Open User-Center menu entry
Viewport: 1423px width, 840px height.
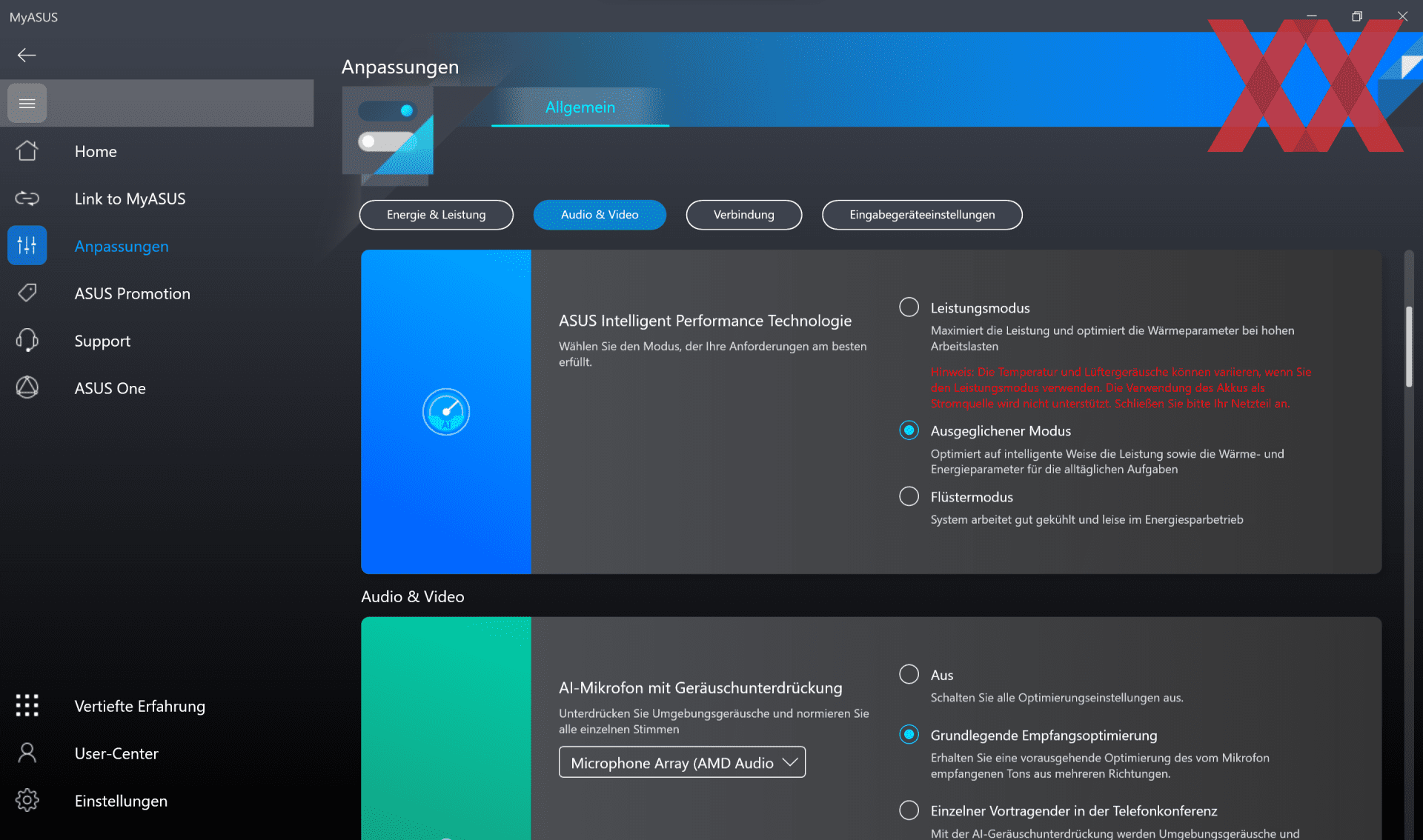point(116,753)
